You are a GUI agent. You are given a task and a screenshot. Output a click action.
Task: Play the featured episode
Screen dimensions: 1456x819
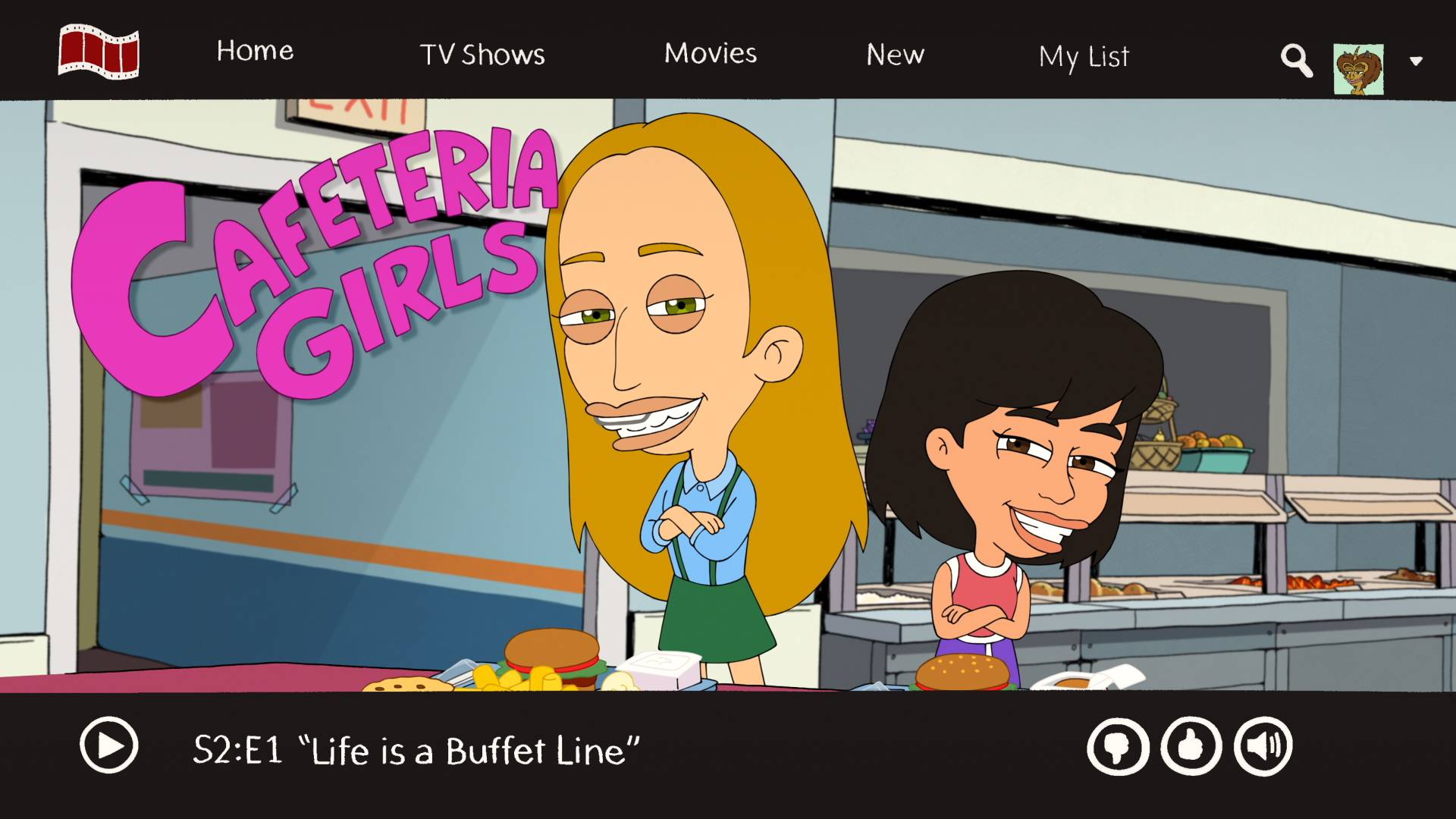tap(108, 745)
